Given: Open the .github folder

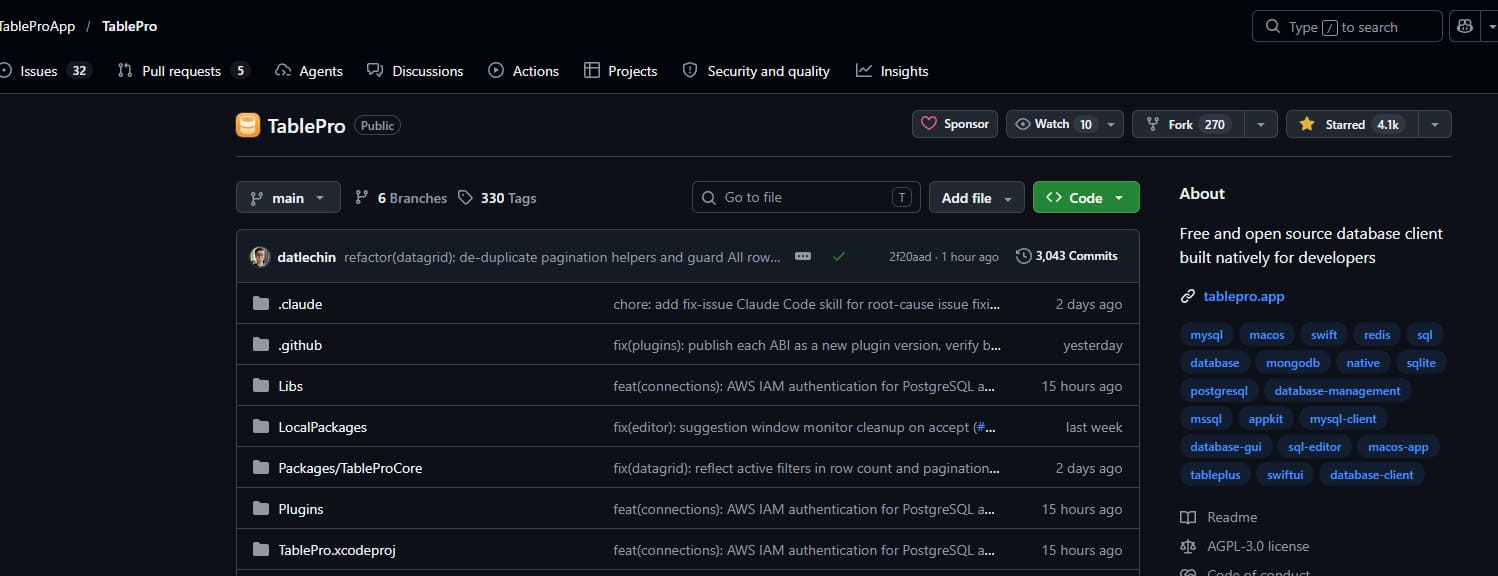Looking at the screenshot, I should pyautogui.click(x=300, y=345).
